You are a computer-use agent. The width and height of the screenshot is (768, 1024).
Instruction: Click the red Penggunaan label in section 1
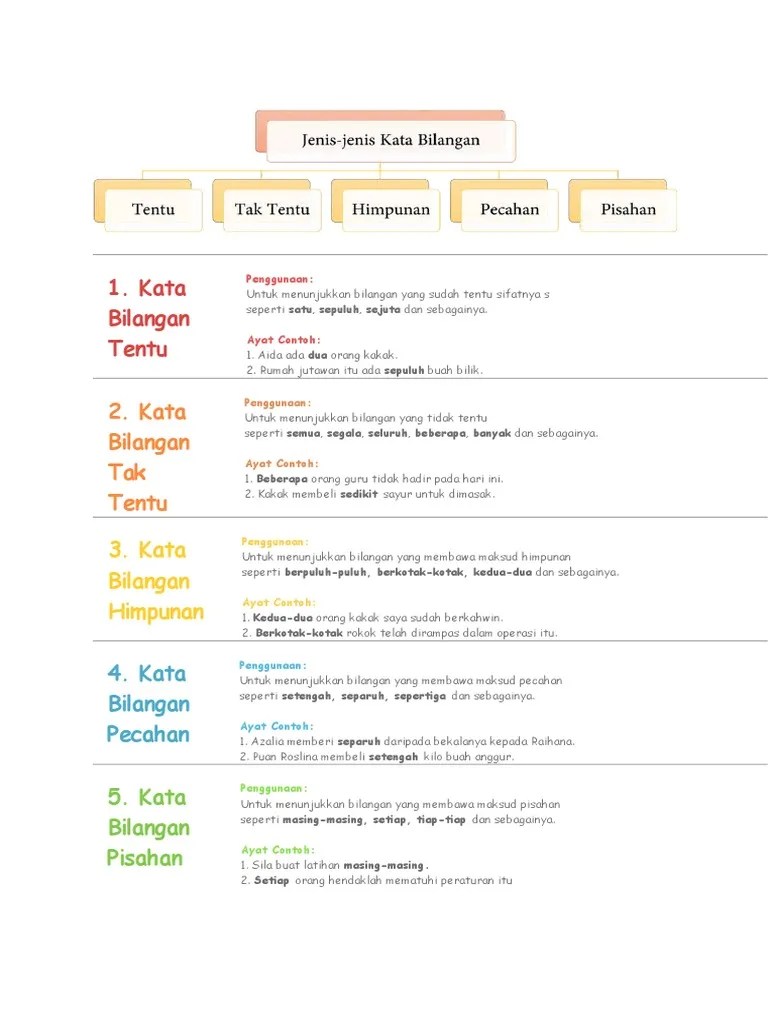pos(279,279)
